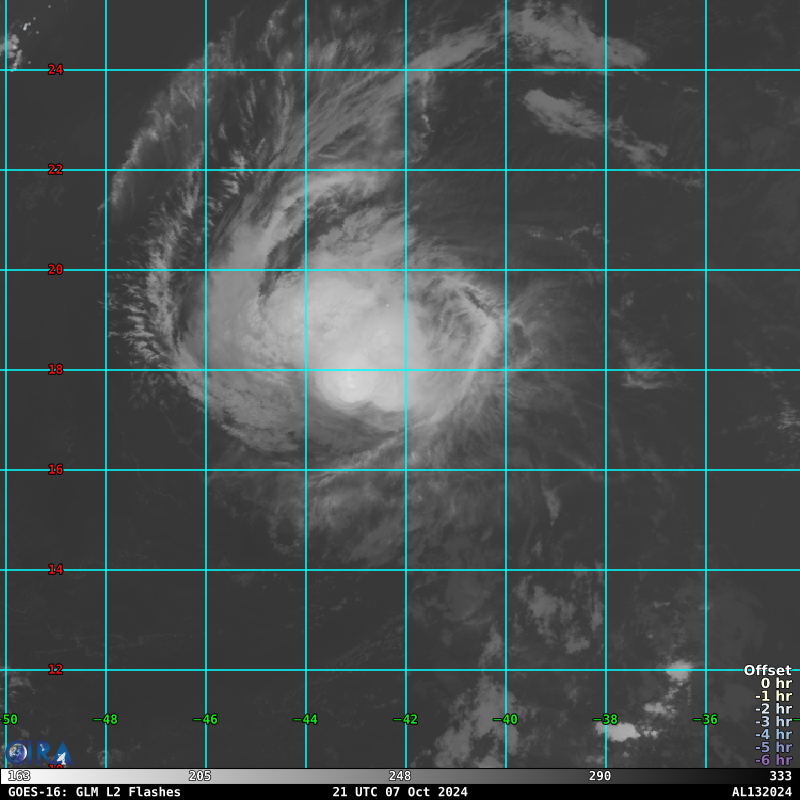Click the grayscale brightness temperature color bar
800x800 pixels.
(400, 776)
